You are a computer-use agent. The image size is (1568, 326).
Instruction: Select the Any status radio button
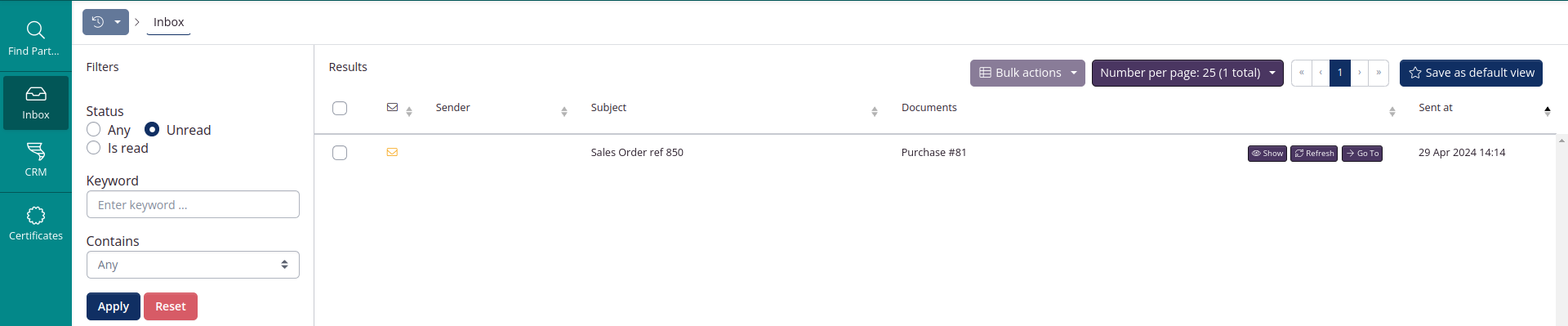[94, 129]
